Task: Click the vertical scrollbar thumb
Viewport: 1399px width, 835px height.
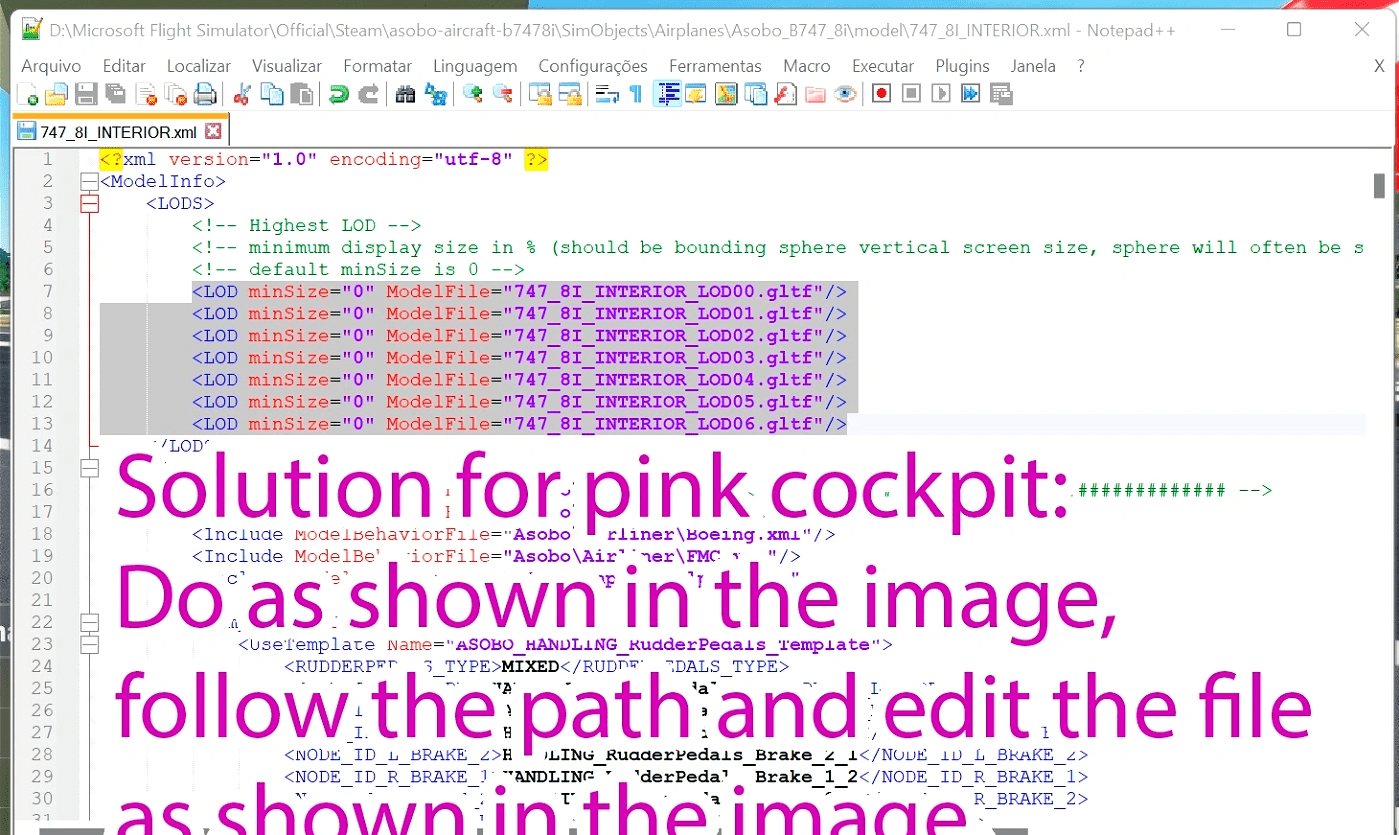Action: click(x=1378, y=186)
